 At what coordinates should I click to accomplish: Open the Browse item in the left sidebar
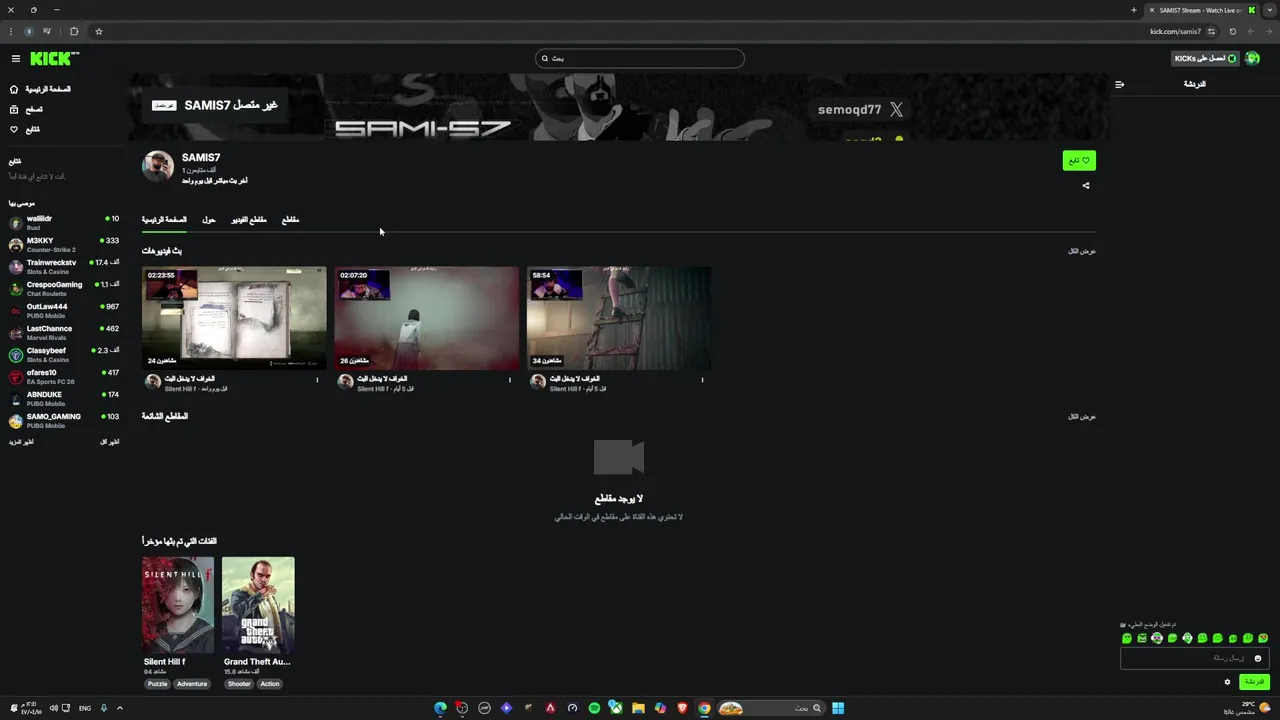pyautogui.click(x=27, y=109)
